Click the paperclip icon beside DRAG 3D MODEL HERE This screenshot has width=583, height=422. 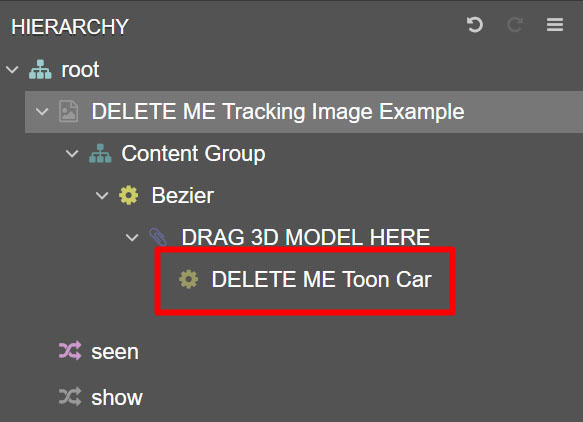point(158,236)
